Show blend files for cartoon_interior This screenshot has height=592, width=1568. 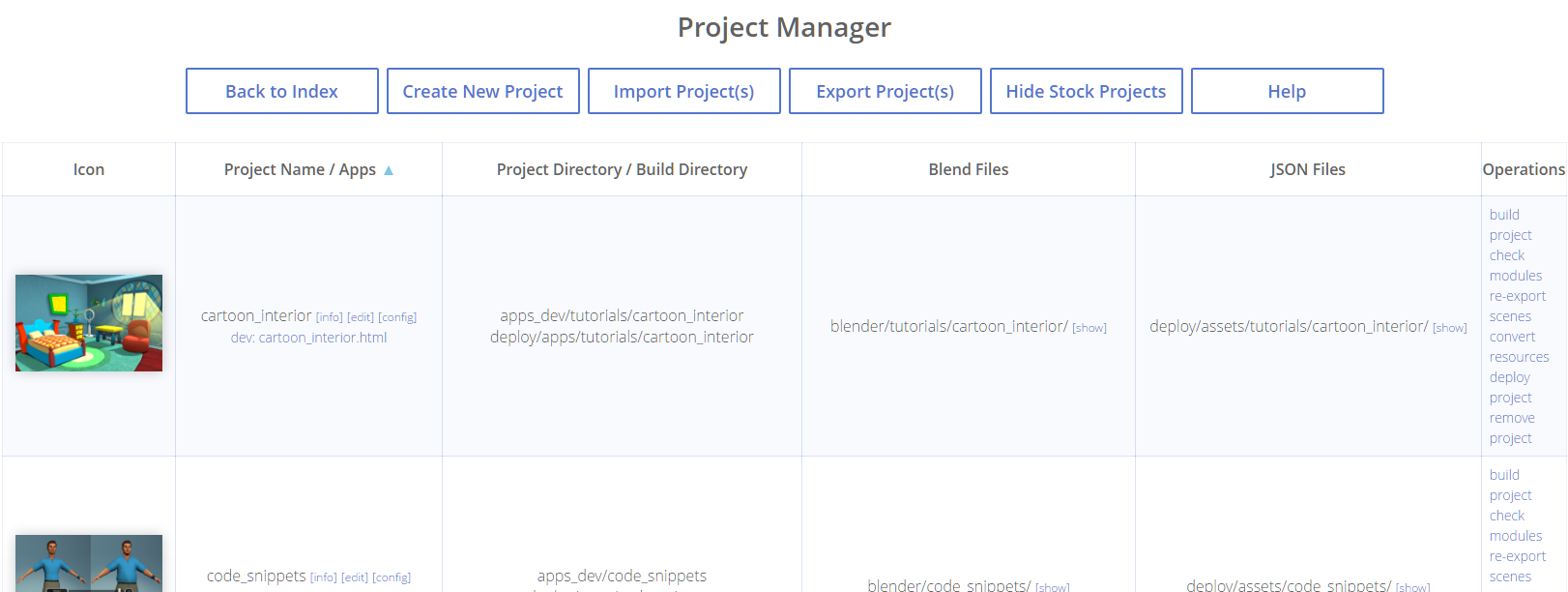(x=1089, y=328)
